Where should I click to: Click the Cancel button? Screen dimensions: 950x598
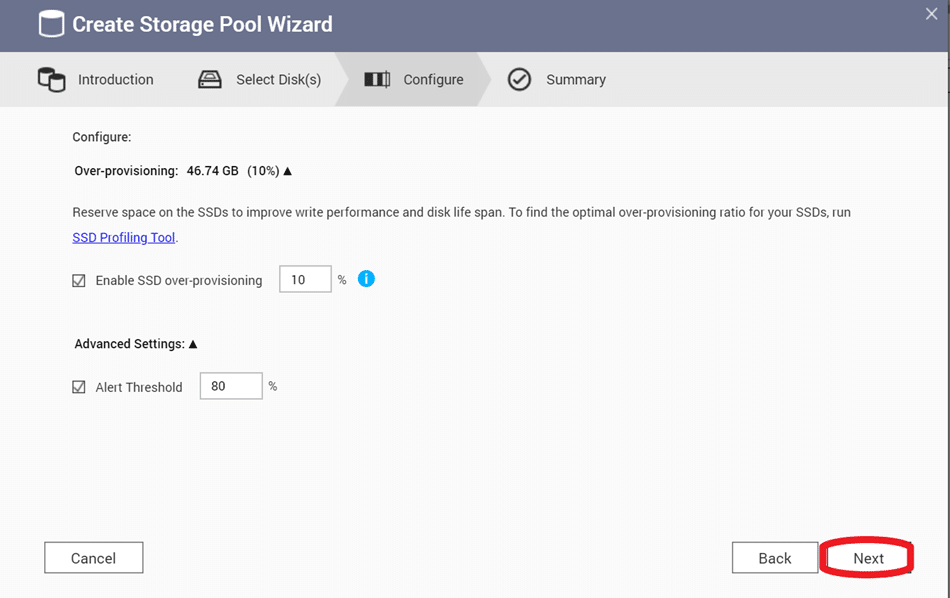(94, 558)
